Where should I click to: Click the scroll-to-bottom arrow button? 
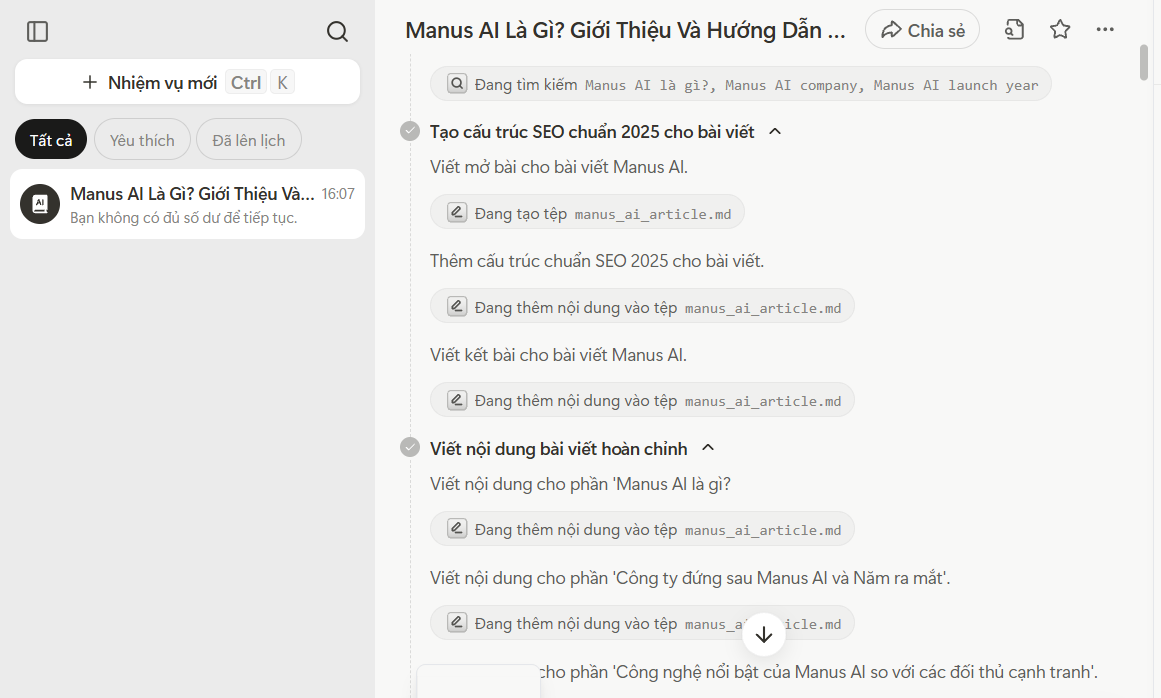(763, 634)
